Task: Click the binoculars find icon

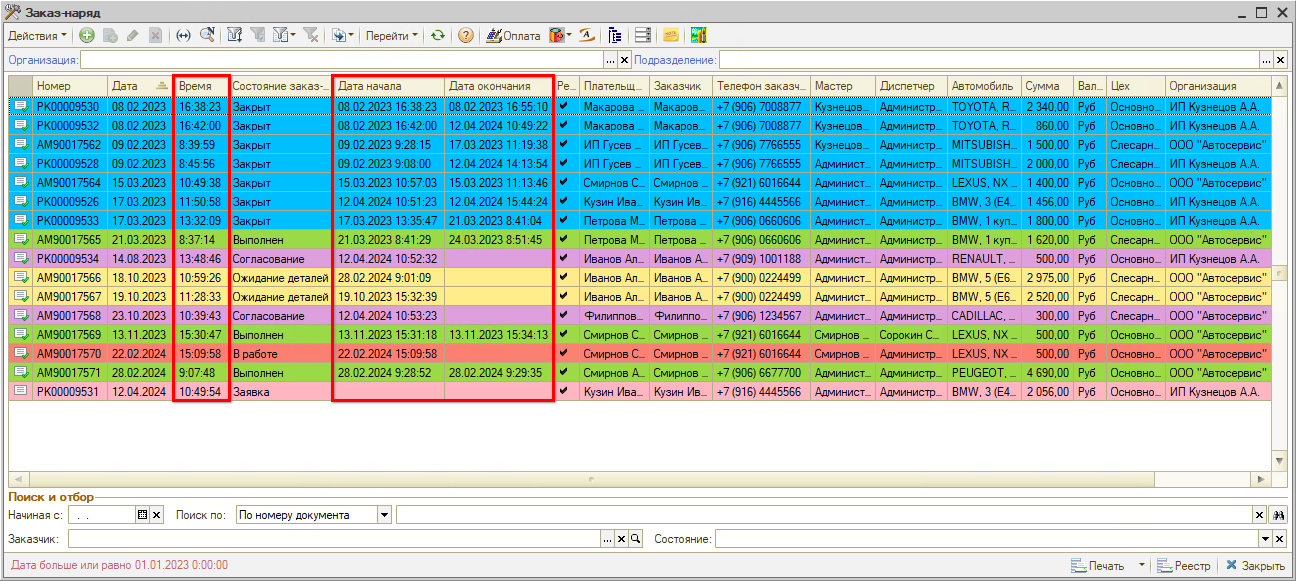Action: pos(1277,515)
